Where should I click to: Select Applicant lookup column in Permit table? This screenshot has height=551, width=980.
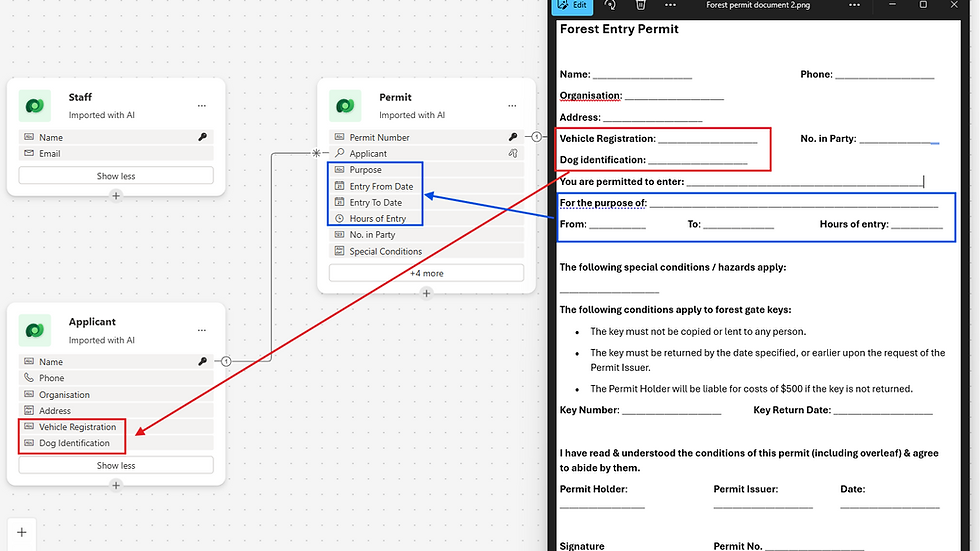point(426,153)
